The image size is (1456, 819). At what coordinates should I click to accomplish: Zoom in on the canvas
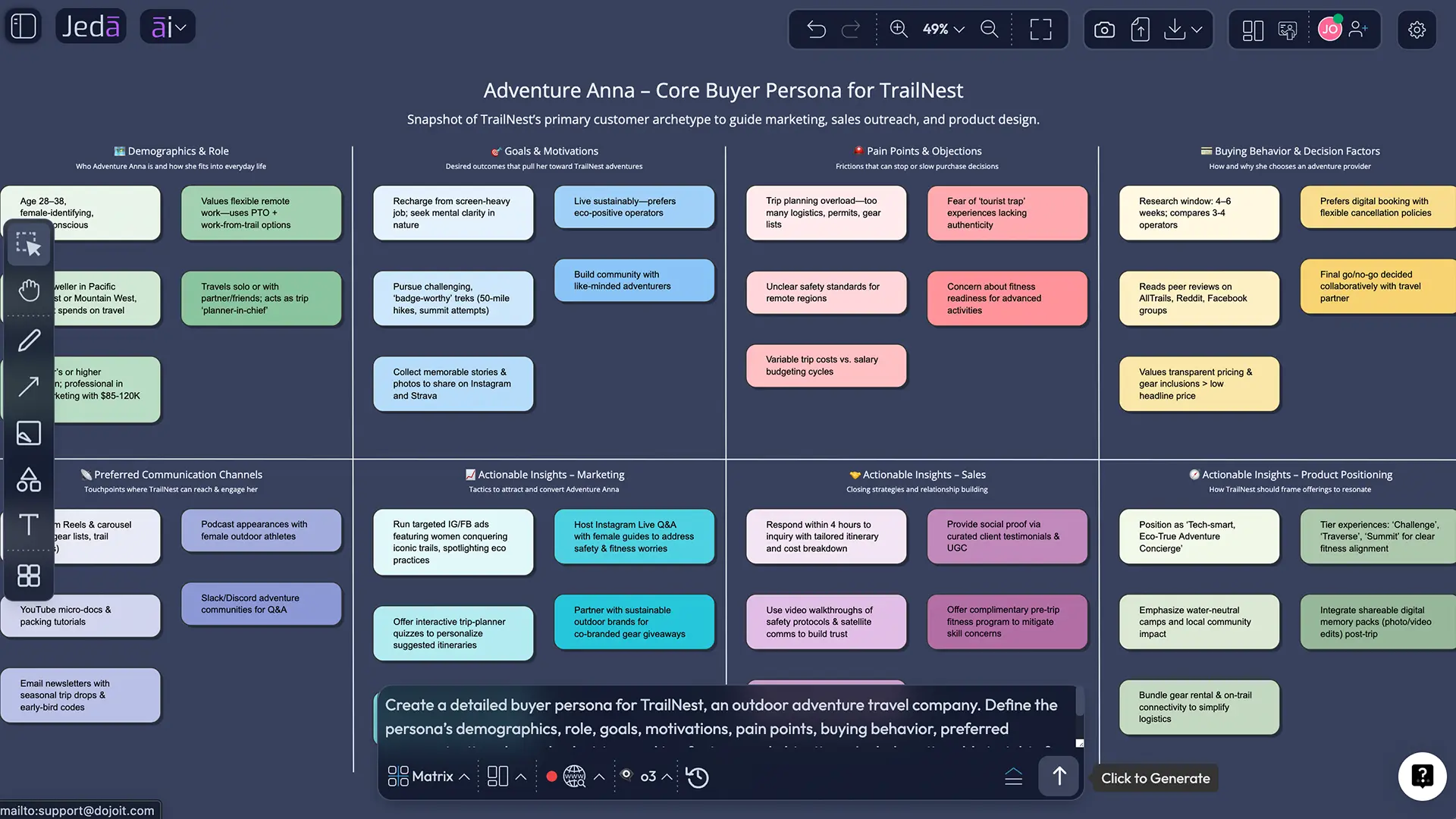[899, 29]
